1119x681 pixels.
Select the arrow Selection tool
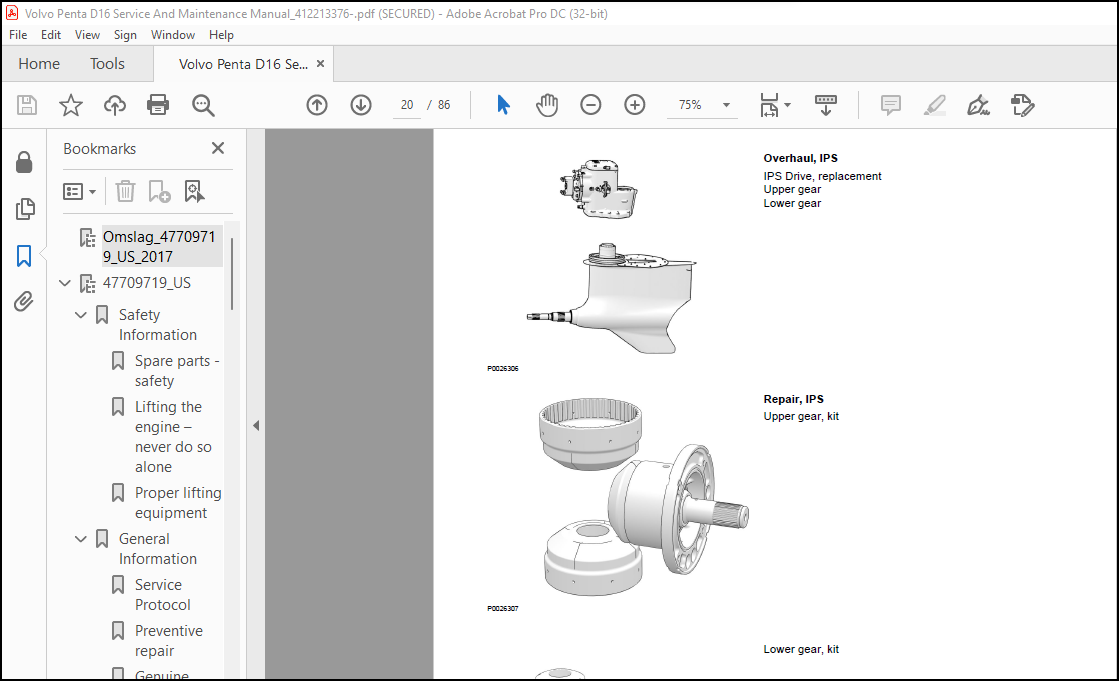(503, 105)
